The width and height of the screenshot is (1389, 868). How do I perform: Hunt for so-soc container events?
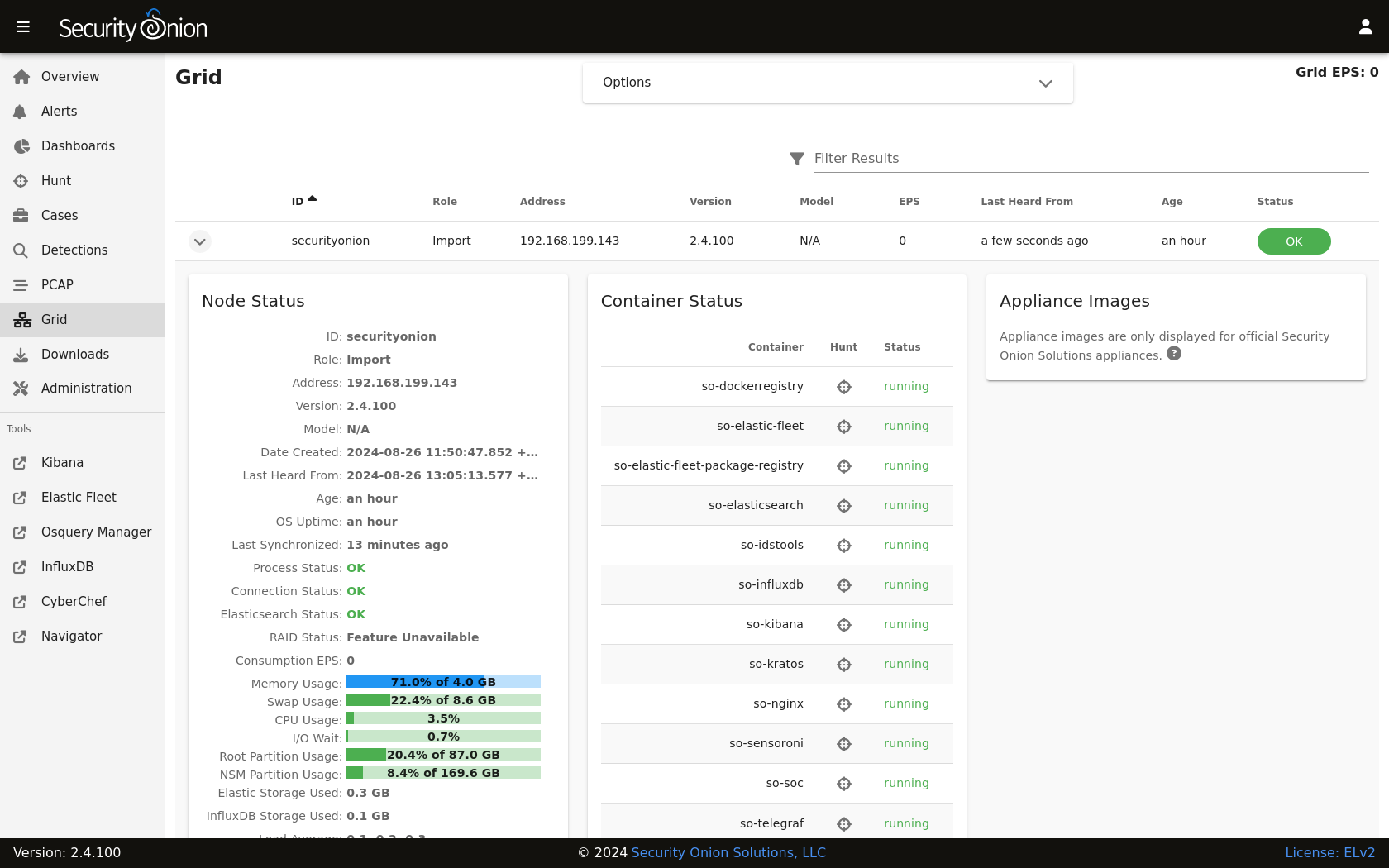(844, 784)
